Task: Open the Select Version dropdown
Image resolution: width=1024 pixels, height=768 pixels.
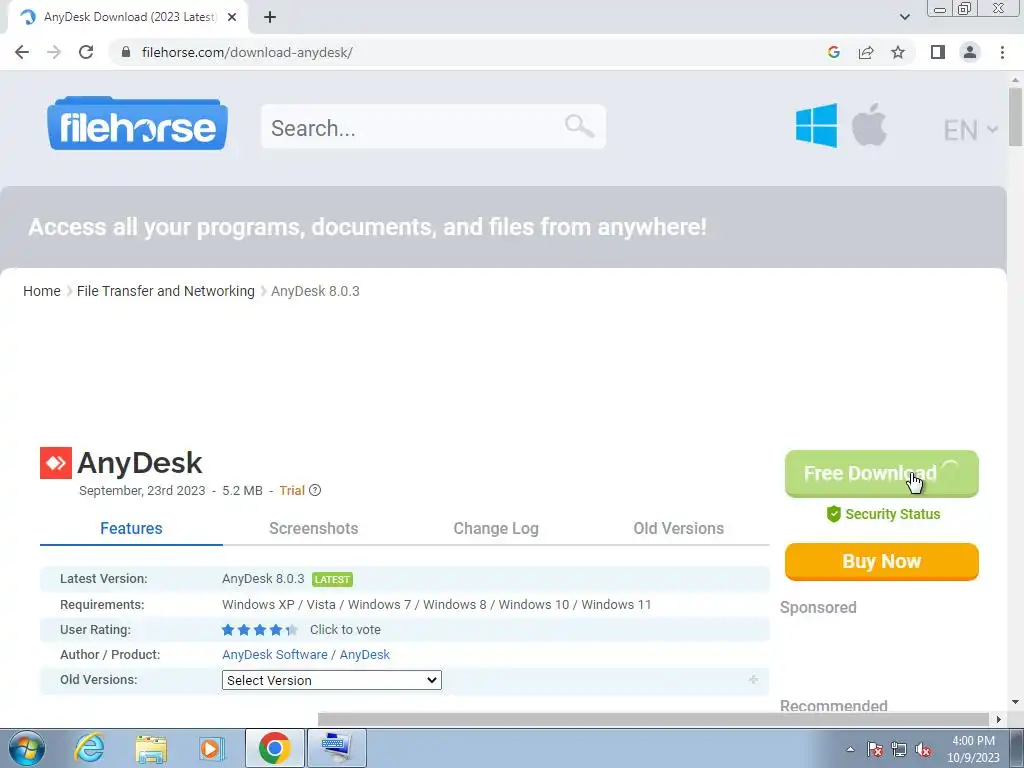Action: point(332,680)
